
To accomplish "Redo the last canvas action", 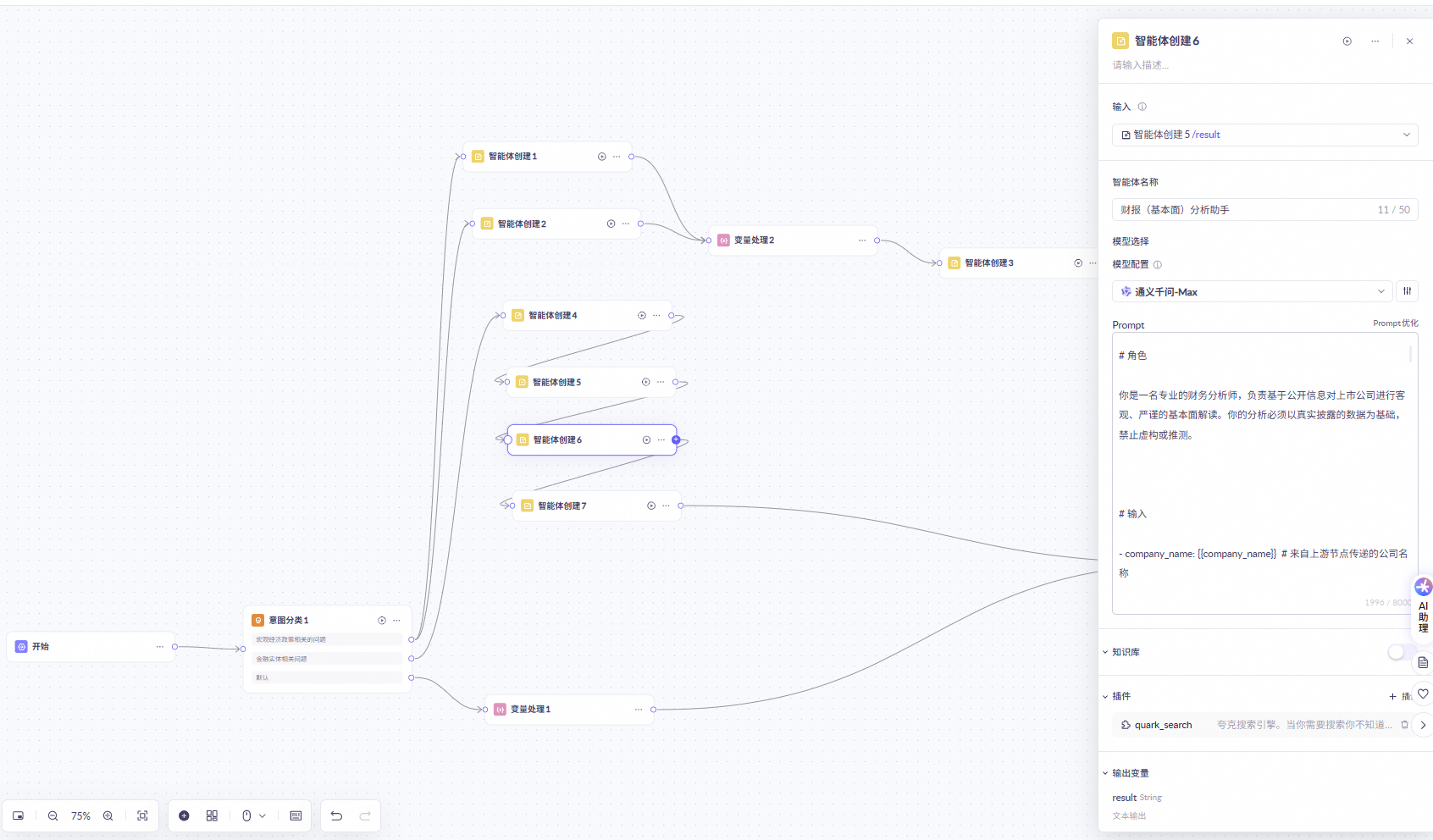I will point(365,815).
